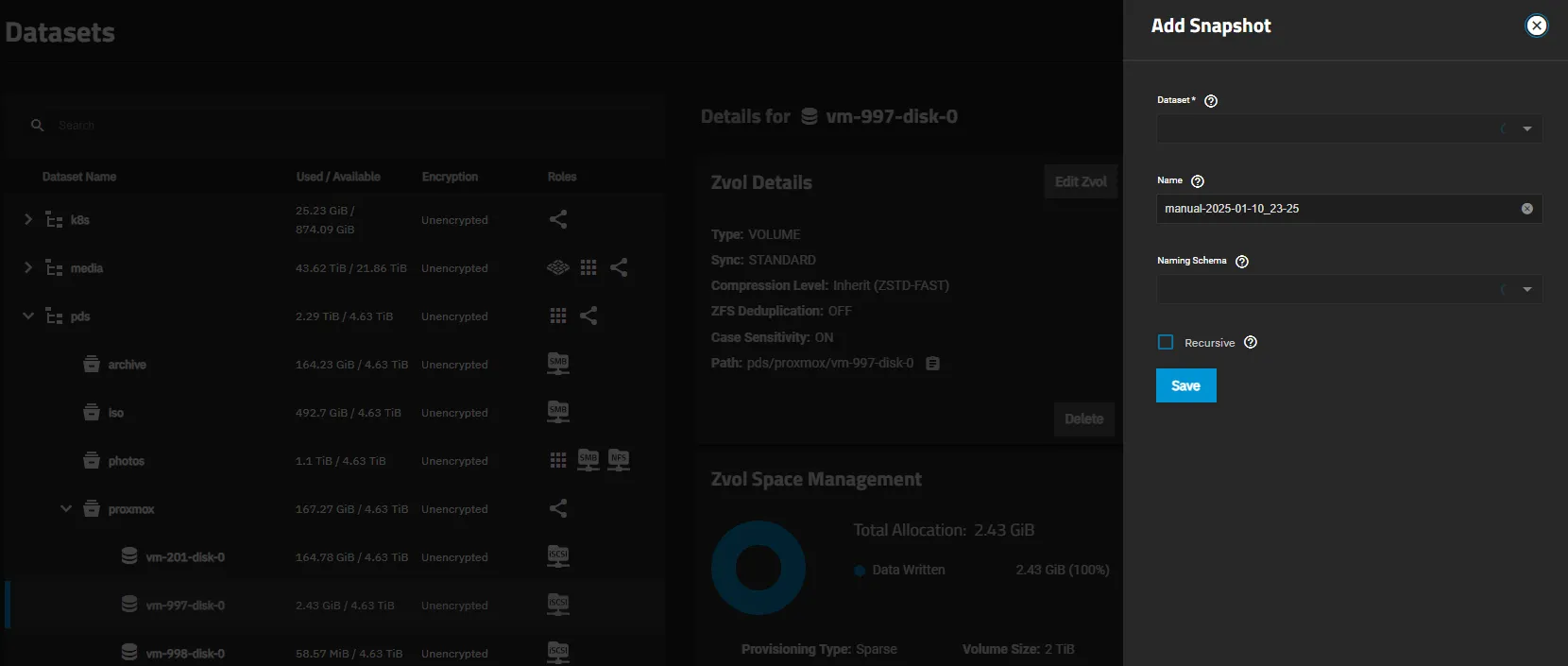The width and height of the screenshot is (1568, 666).
Task: Click the first role icon on media row
Action: [558, 267]
